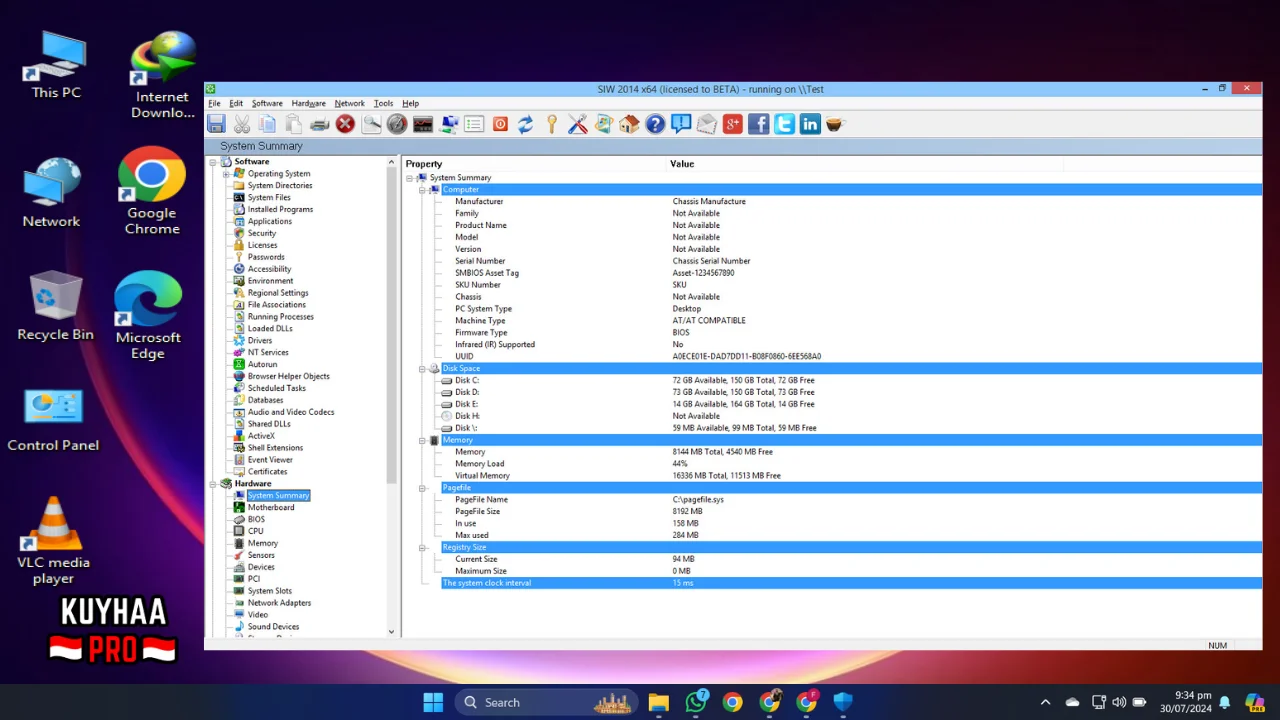Viewport: 1280px width, 720px height.
Task: Click the crossed tools toolbar icon
Action: coord(578,124)
